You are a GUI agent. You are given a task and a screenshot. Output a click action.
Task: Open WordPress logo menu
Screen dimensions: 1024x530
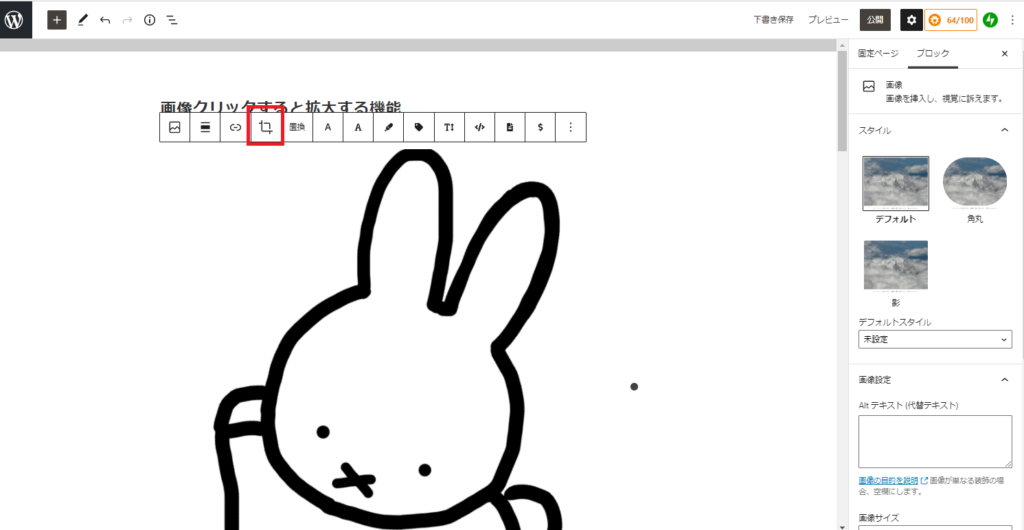pyautogui.click(x=16, y=19)
